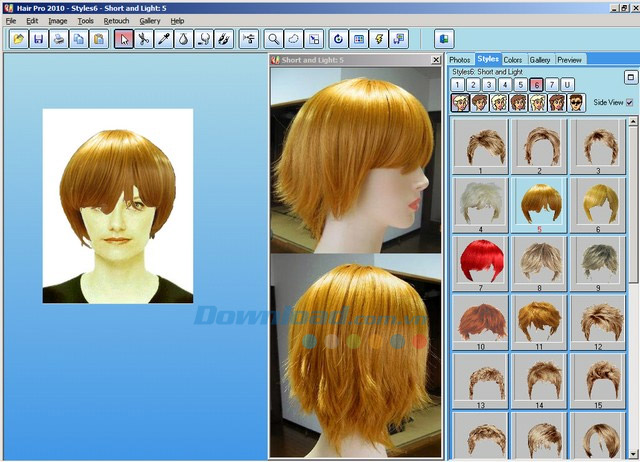Viewport: 640px width, 462px height.
Task: Click the active Styles tab
Action: tap(488, 59)
